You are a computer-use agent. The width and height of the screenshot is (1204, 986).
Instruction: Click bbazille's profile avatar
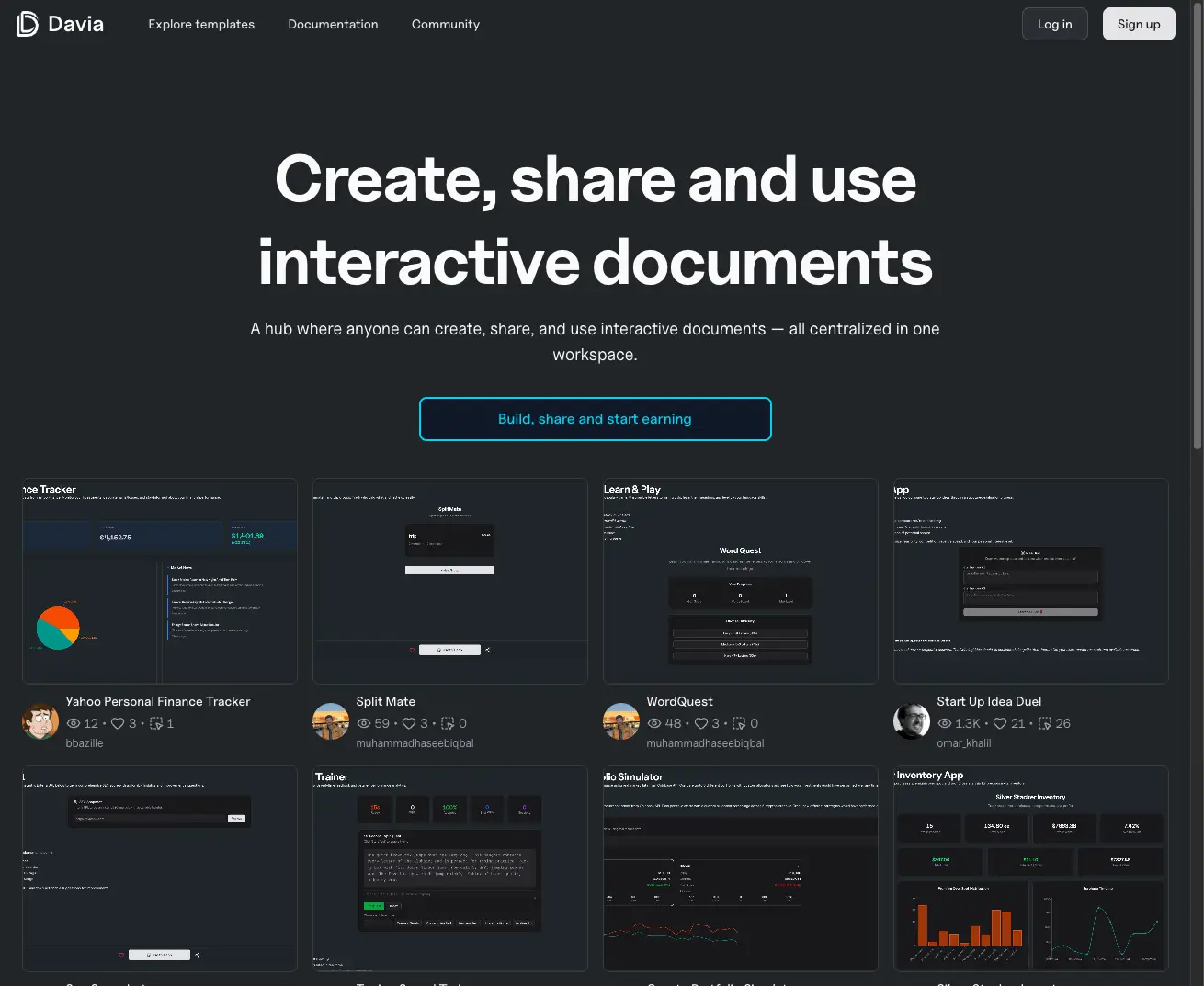(40, 722)
